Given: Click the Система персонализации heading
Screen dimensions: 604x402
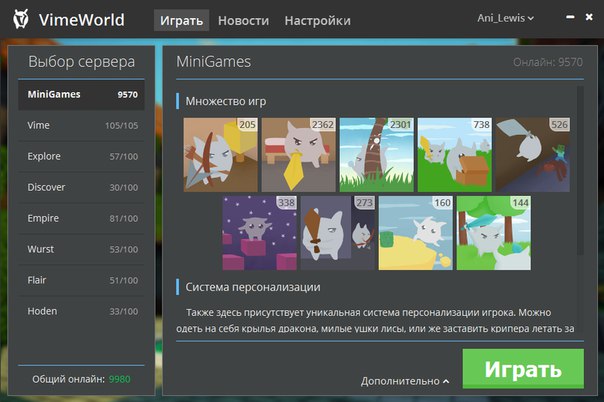Looking at the screenshot, I should point(253,287).
